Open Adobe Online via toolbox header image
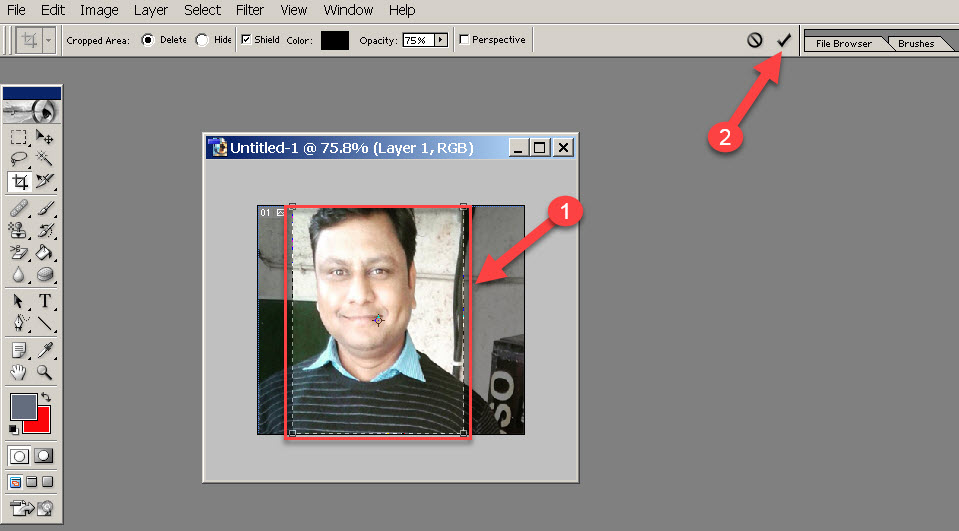Screen dimensions: 959x531 tap(32, 111)
